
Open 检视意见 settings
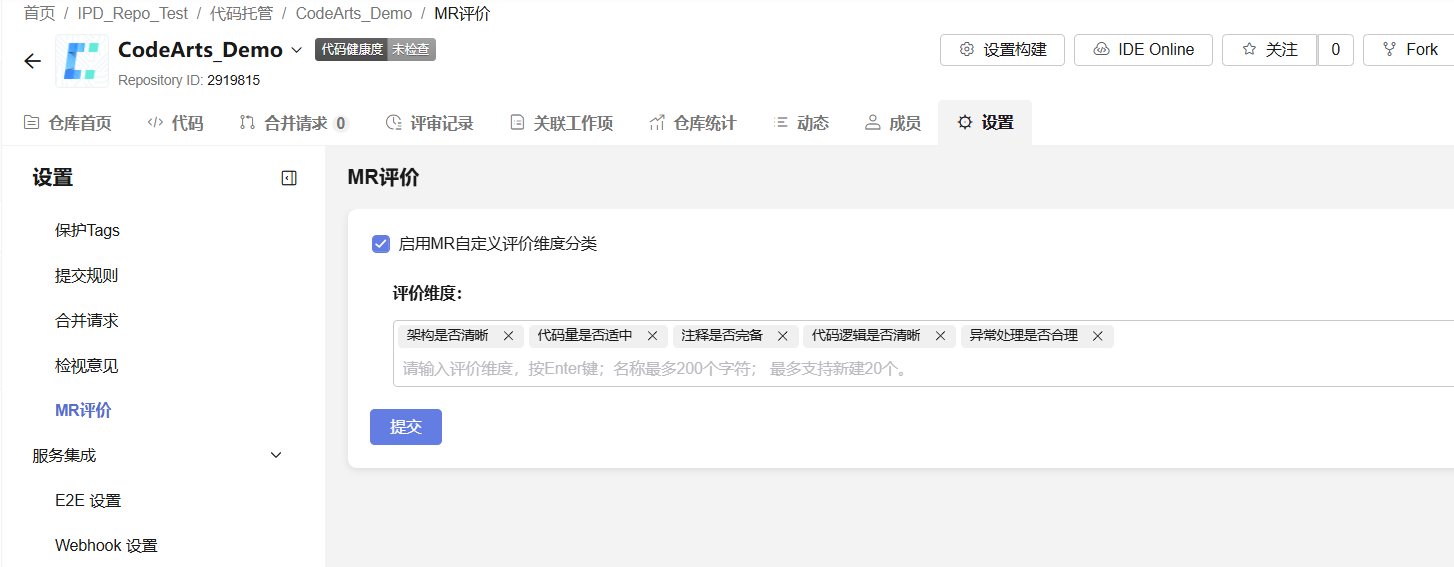pyautogui.click(x=86, y=366)
